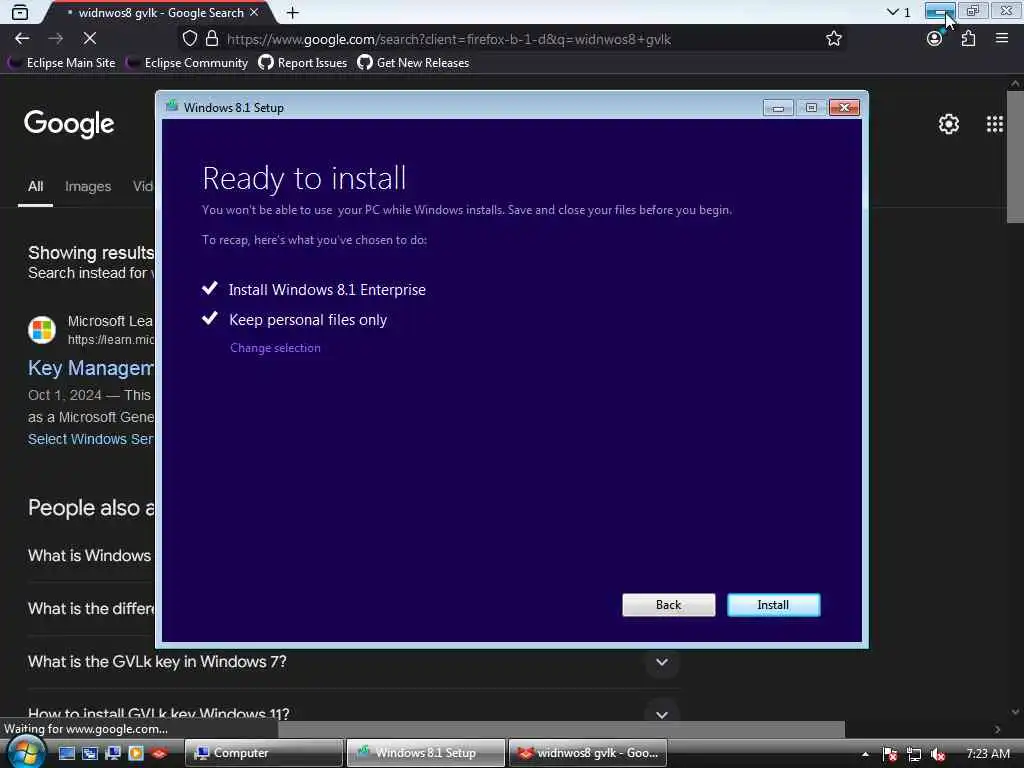1024x768 pixels.
Task: Open the Google apps grid icon
Action: coord(995,124)
